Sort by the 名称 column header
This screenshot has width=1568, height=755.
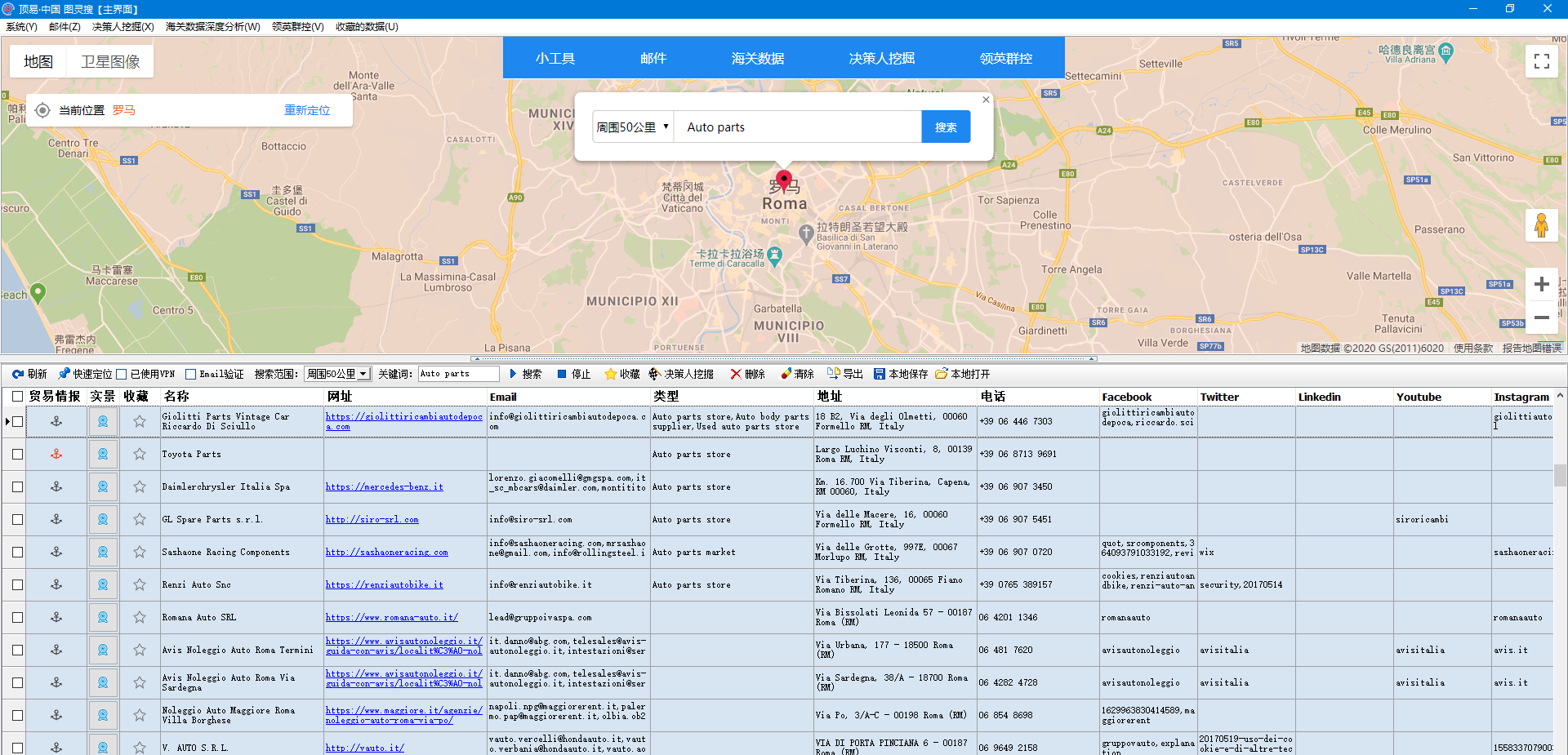click(243, 396)
